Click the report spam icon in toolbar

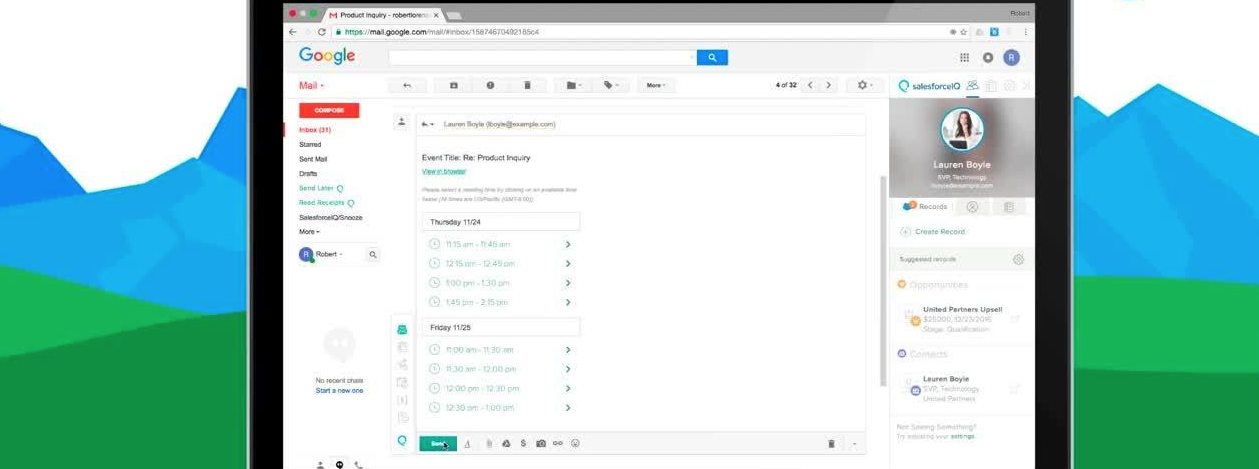490,86
